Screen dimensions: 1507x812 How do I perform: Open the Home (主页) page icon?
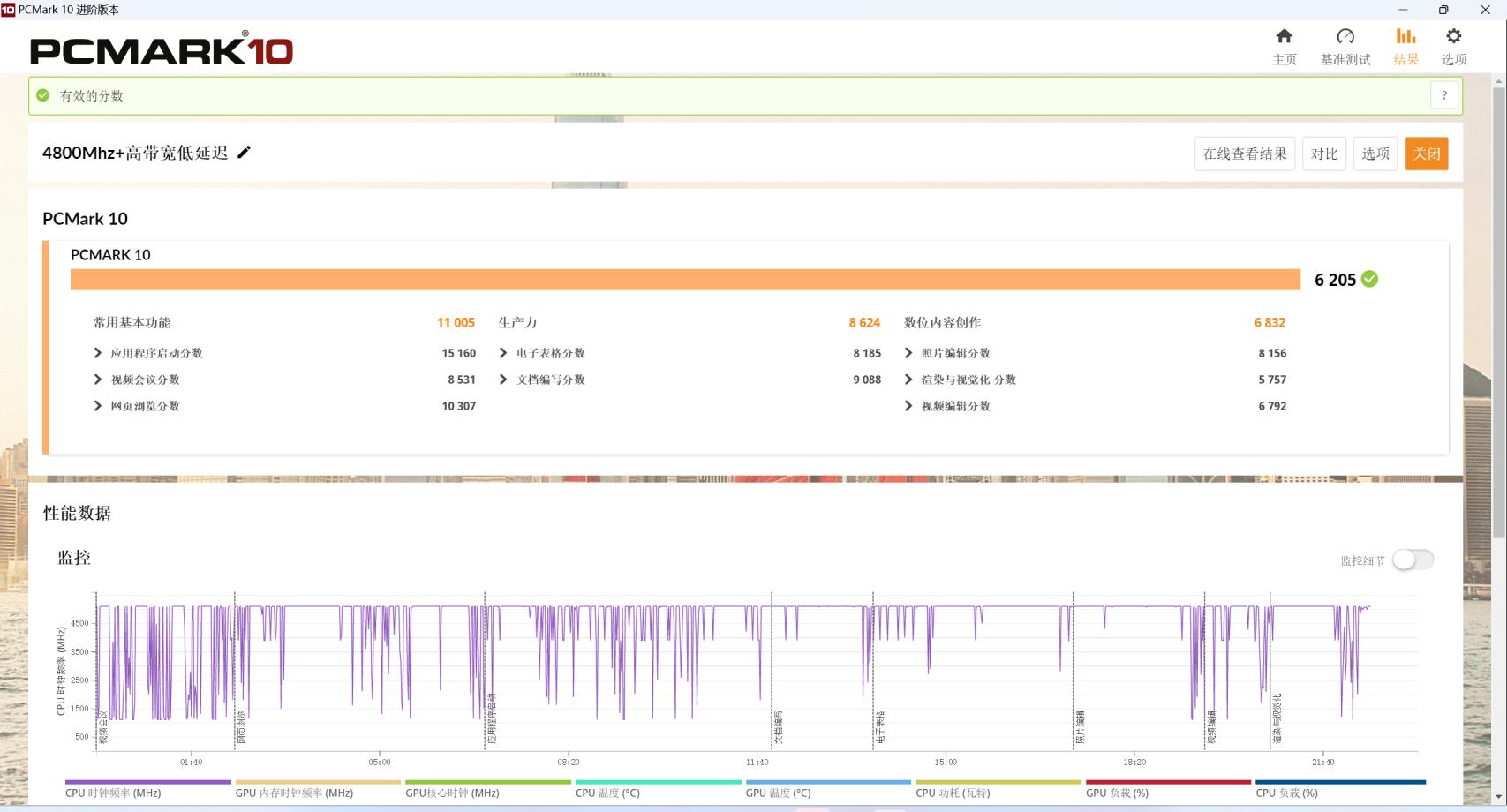[x=1284, y=37]
